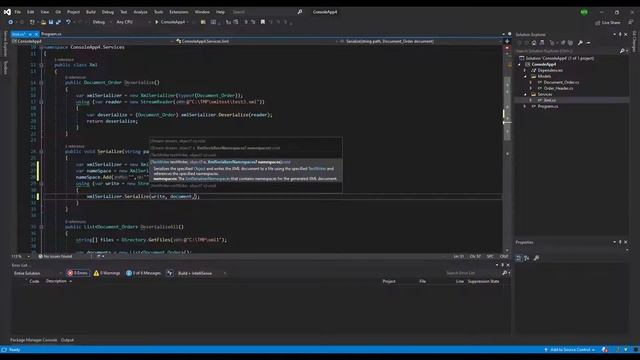Open the Debug menu
The width and height of the screenshot is (640, 360).
pos(108,12)
